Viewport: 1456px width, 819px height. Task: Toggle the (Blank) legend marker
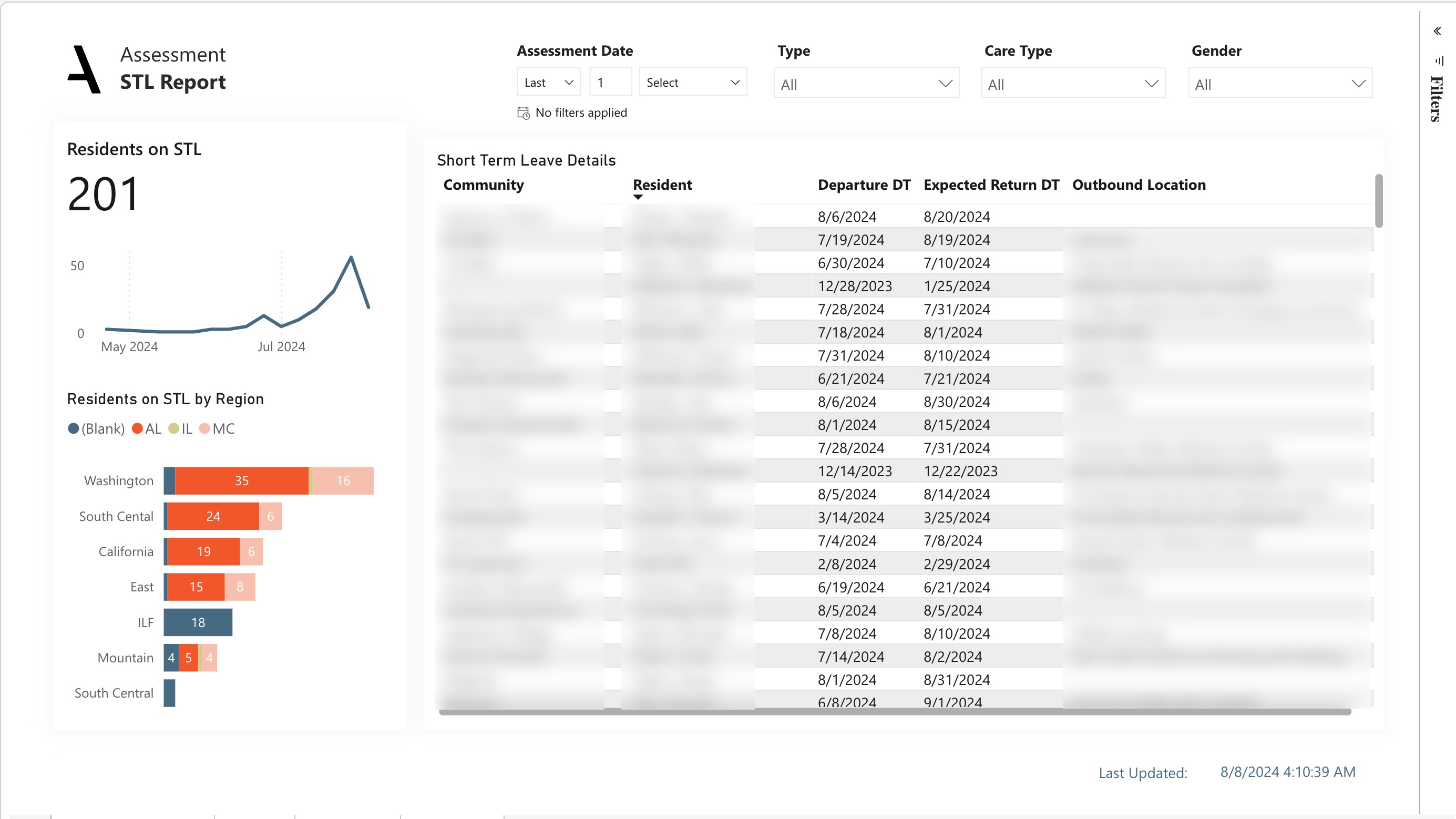click(x=74, y=428)
